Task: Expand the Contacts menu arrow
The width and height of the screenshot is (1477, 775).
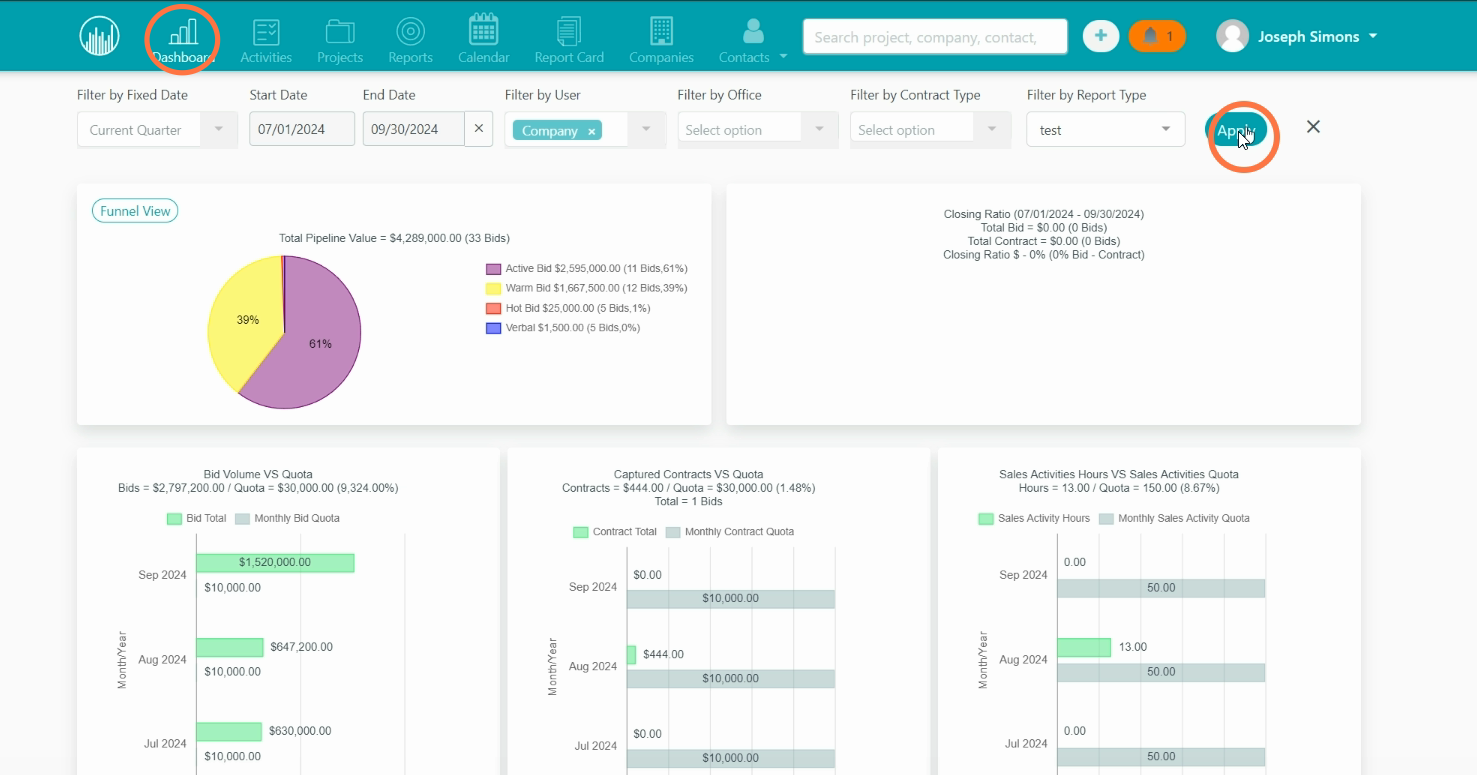Action: [783, 57]
